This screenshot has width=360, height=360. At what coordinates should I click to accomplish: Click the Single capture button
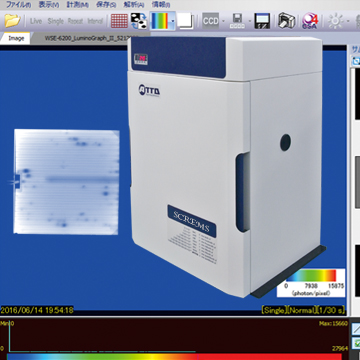click(x=55, y=21)
